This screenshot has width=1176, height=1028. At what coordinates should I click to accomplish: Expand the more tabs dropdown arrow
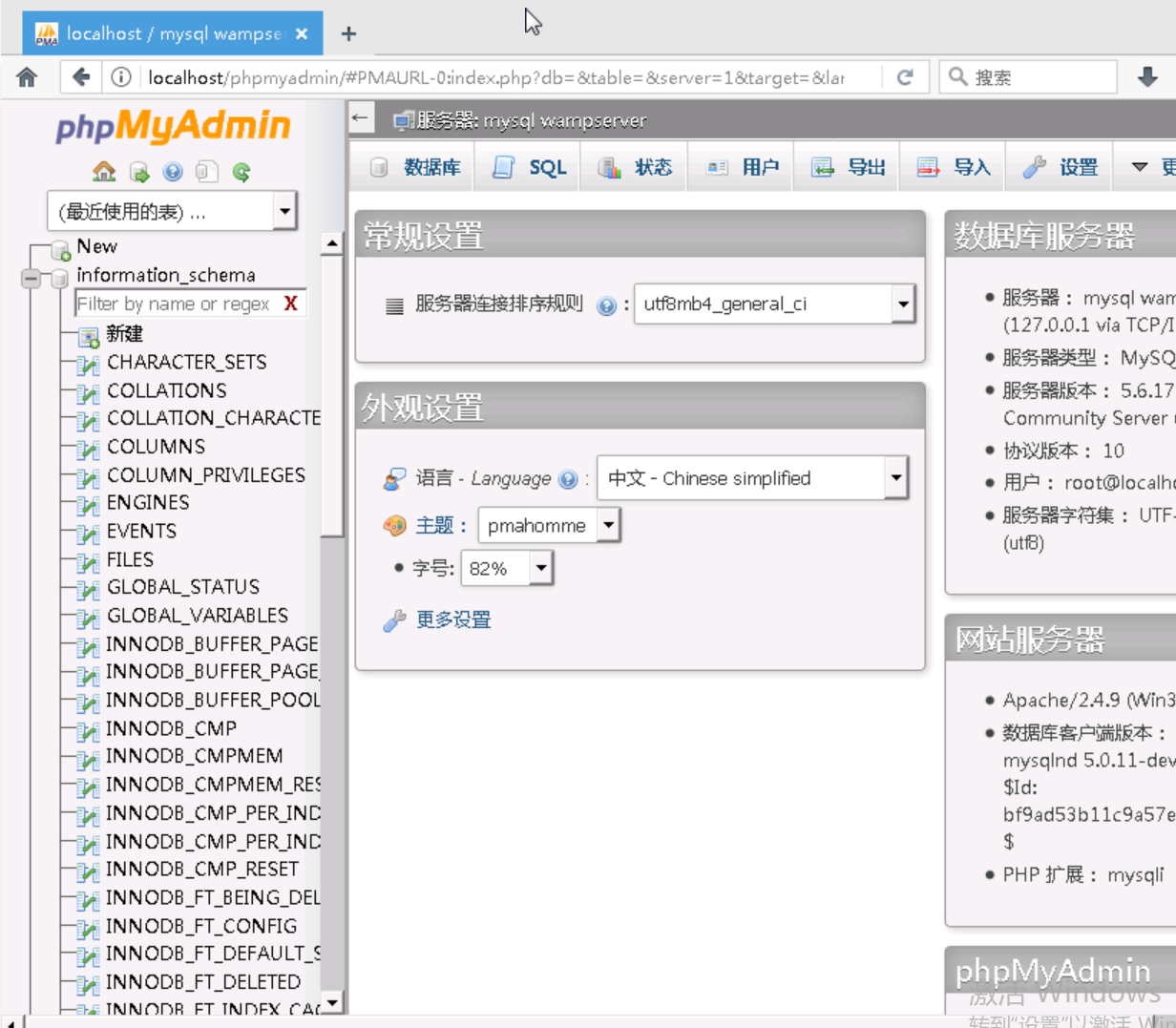[1139, 167]
